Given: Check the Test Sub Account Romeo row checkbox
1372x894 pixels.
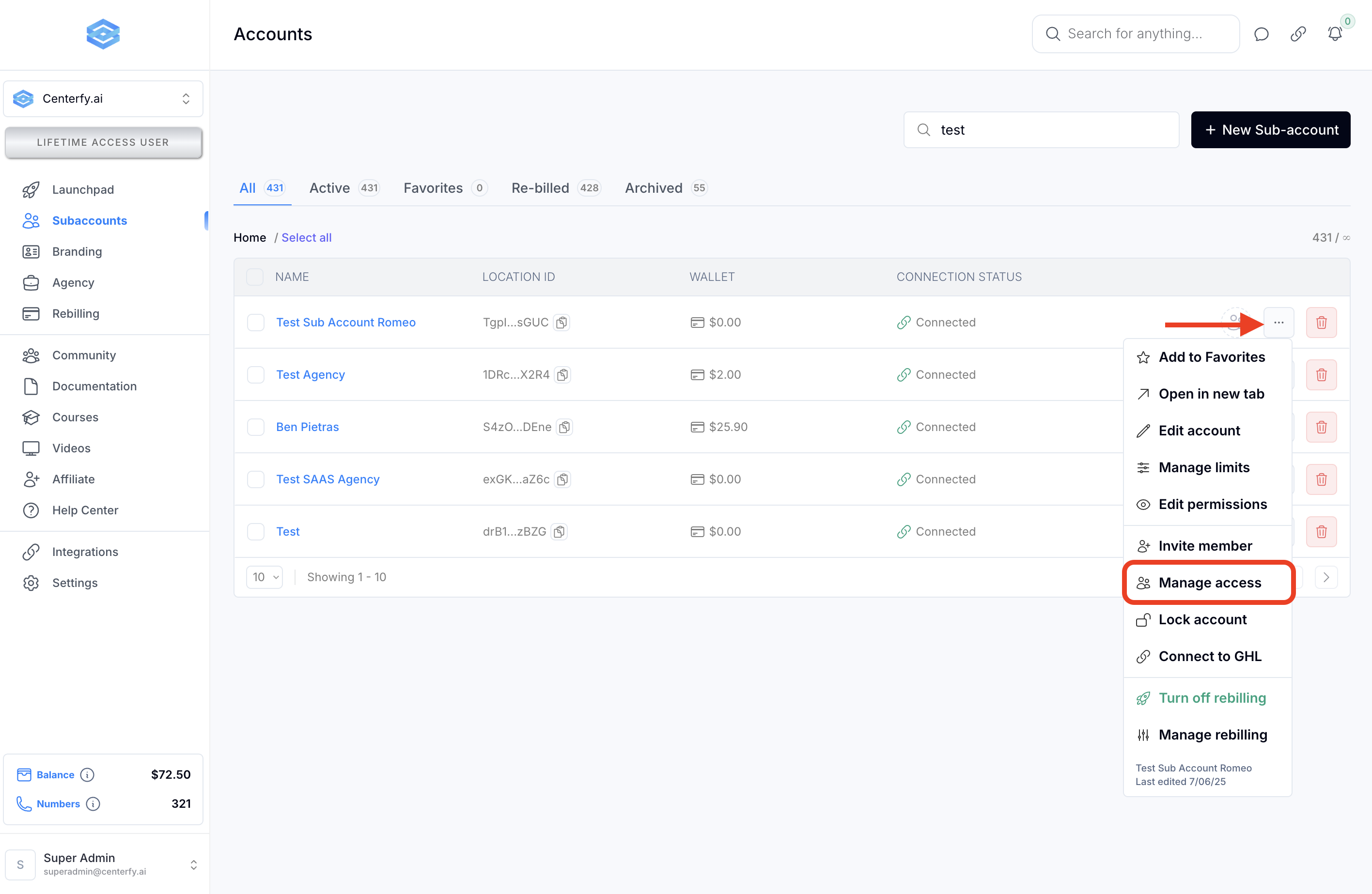Looking at the screenshot, I should 255,322.
